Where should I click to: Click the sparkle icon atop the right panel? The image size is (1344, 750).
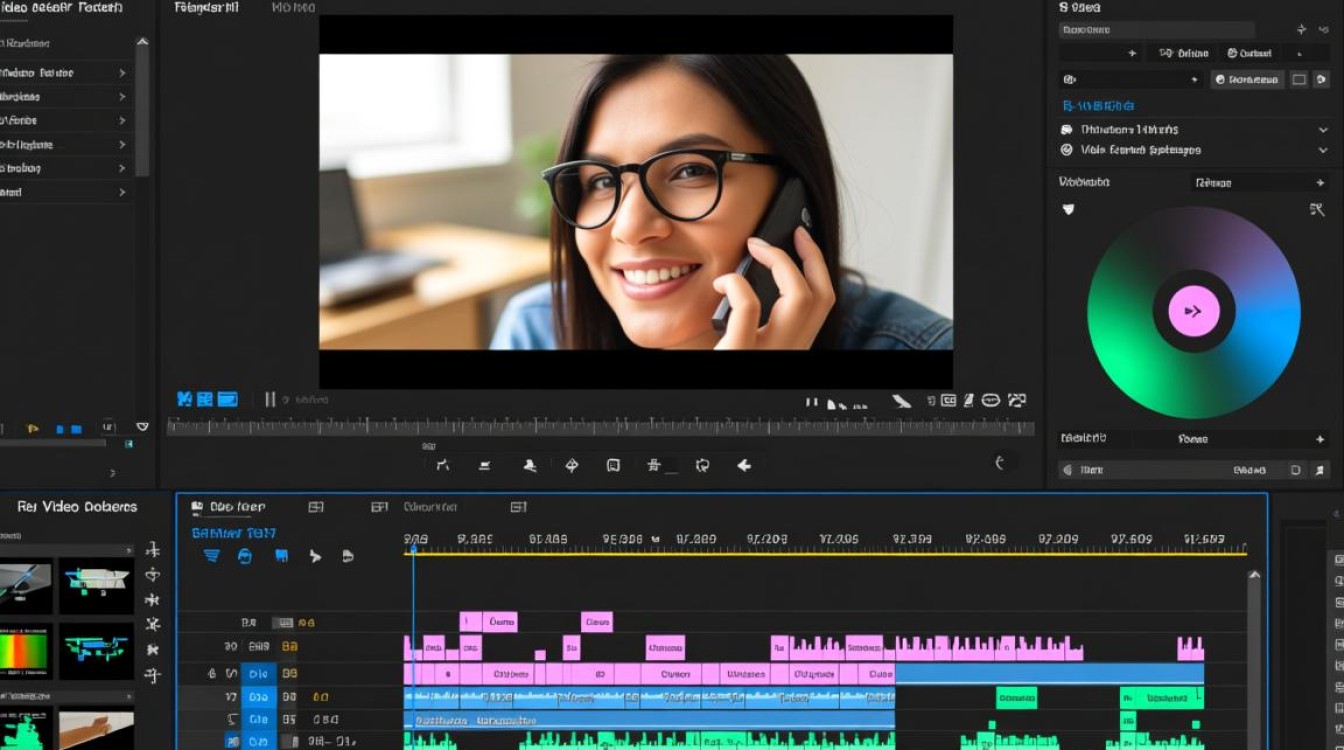(x=1302, y=30)
